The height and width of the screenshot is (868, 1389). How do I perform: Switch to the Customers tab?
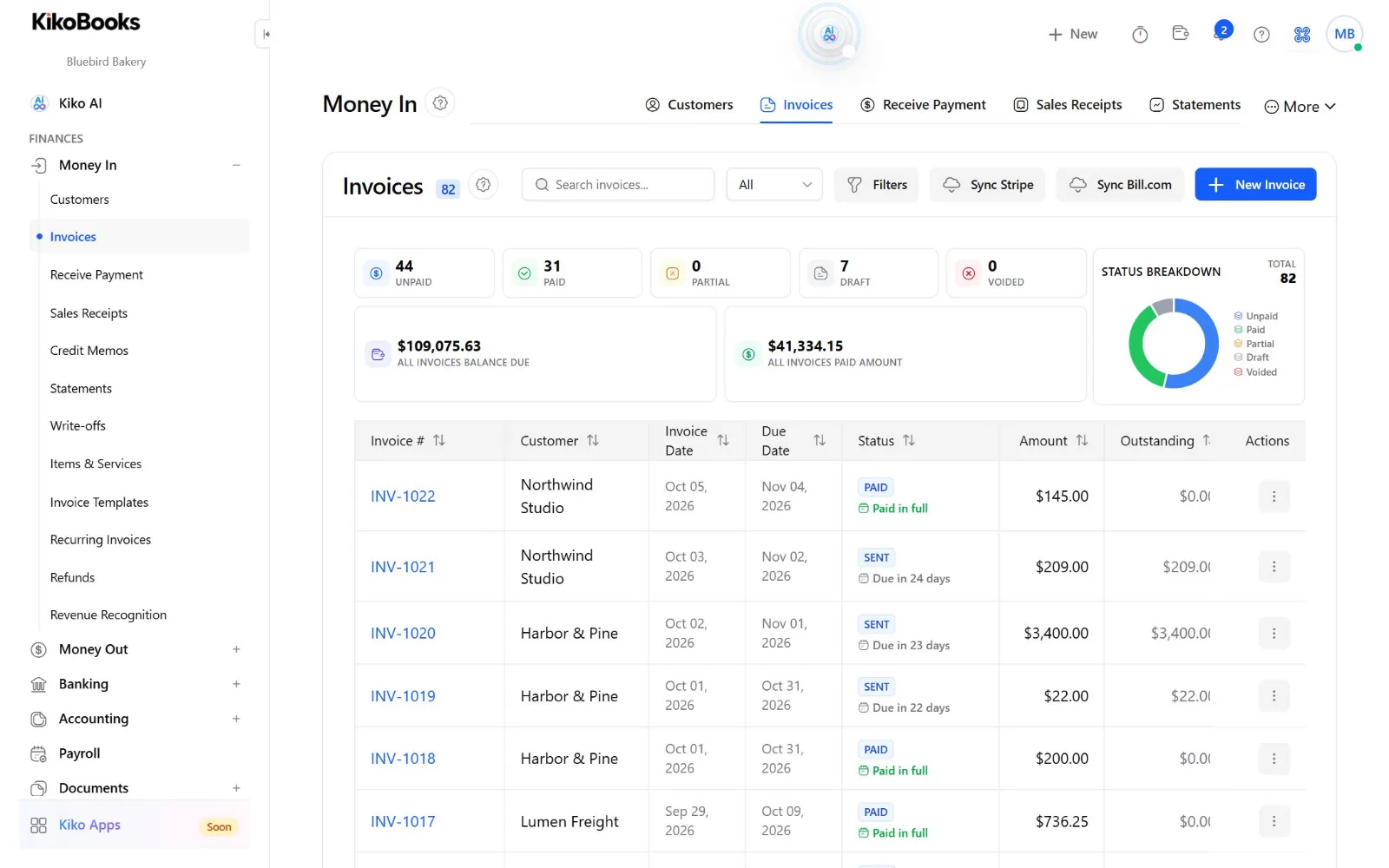click(689, 105)
